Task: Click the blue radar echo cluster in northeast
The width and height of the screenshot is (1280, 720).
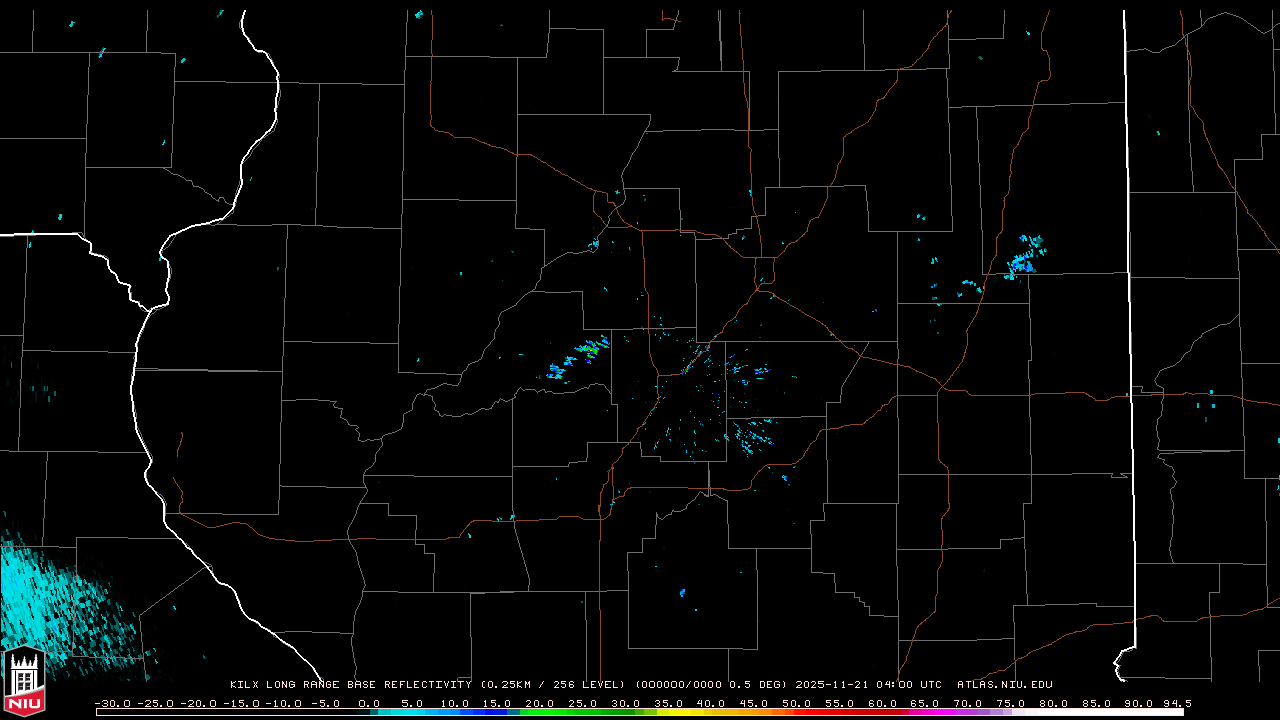Action: 1023,258
